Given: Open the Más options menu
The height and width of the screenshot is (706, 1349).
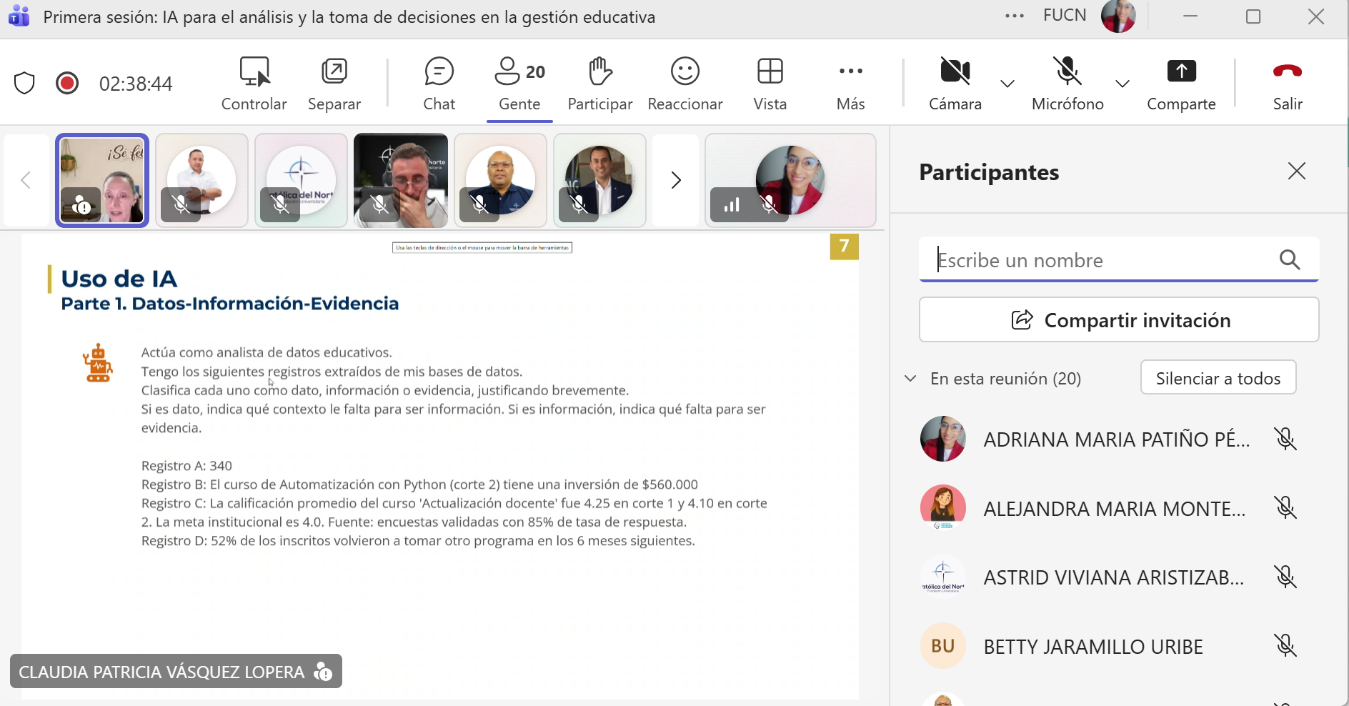Looking at the screenshot, I should tap(851, 84).
